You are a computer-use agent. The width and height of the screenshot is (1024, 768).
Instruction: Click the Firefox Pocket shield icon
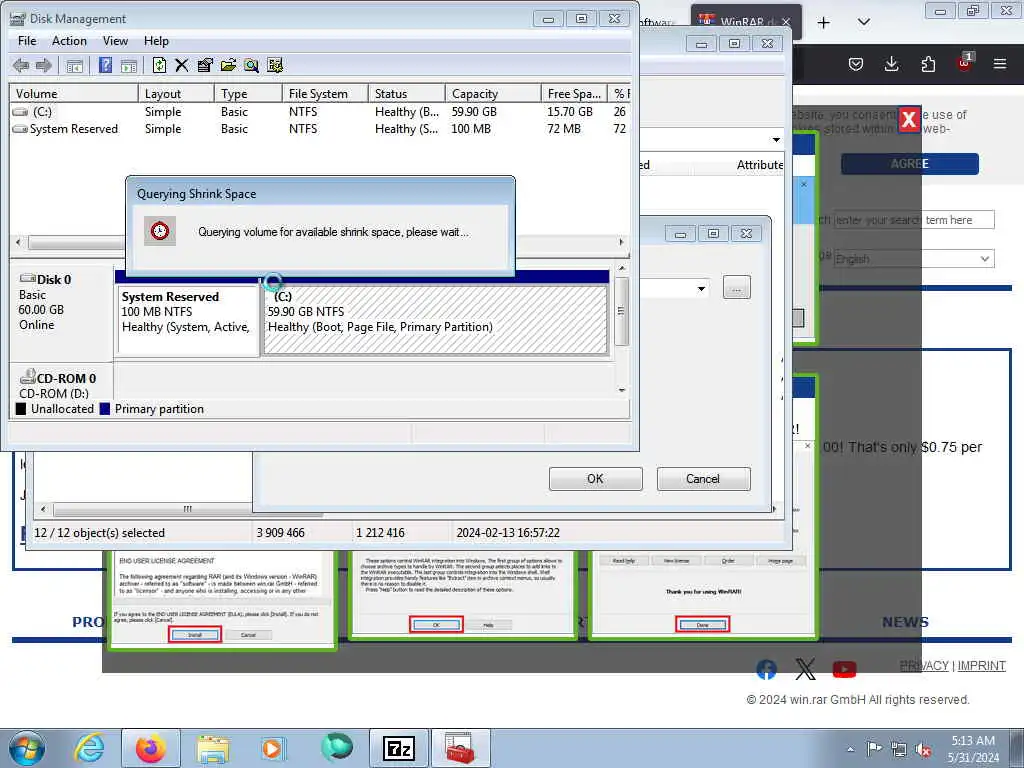856,64
